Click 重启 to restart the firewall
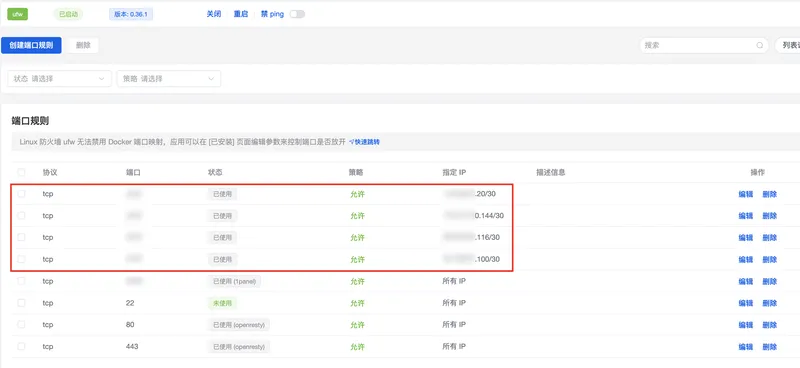This screenshot has height=368, width=800. (241, 14)
